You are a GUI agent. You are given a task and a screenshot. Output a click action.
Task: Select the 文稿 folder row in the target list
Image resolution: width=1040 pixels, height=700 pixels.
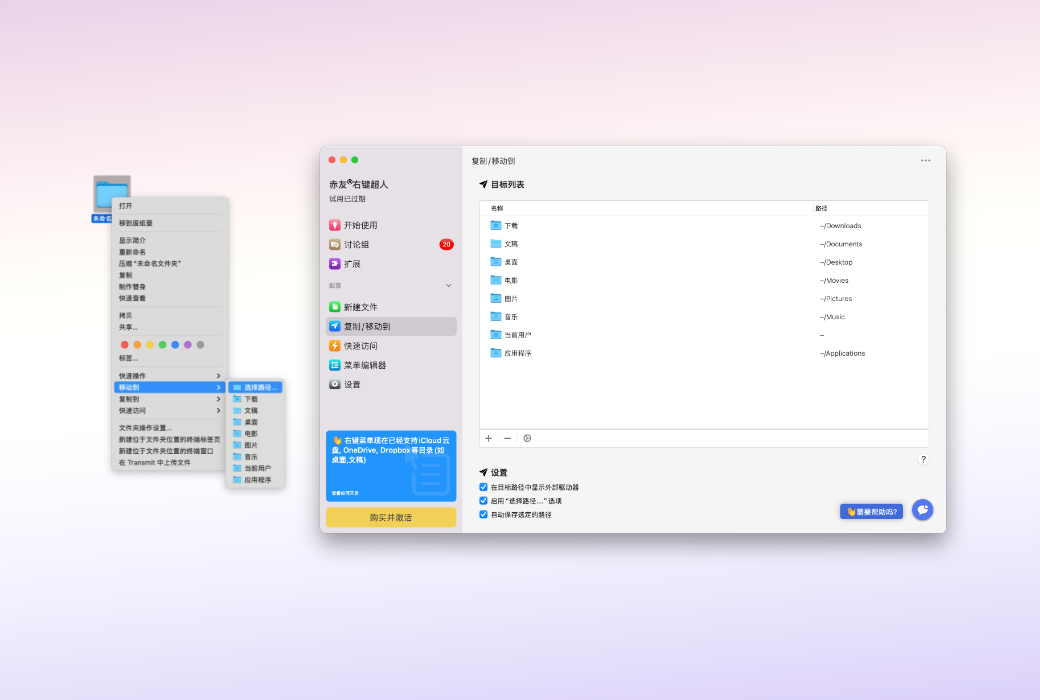tap(704, 244)
